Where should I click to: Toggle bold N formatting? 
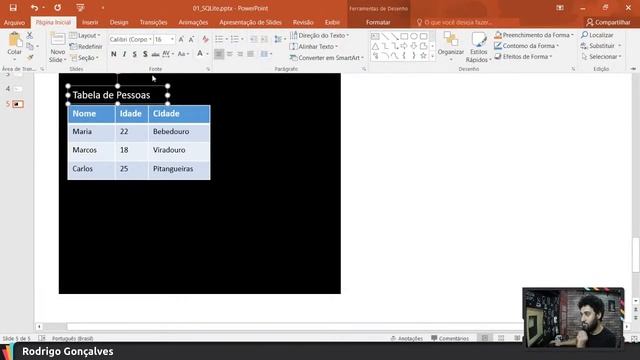113,54
